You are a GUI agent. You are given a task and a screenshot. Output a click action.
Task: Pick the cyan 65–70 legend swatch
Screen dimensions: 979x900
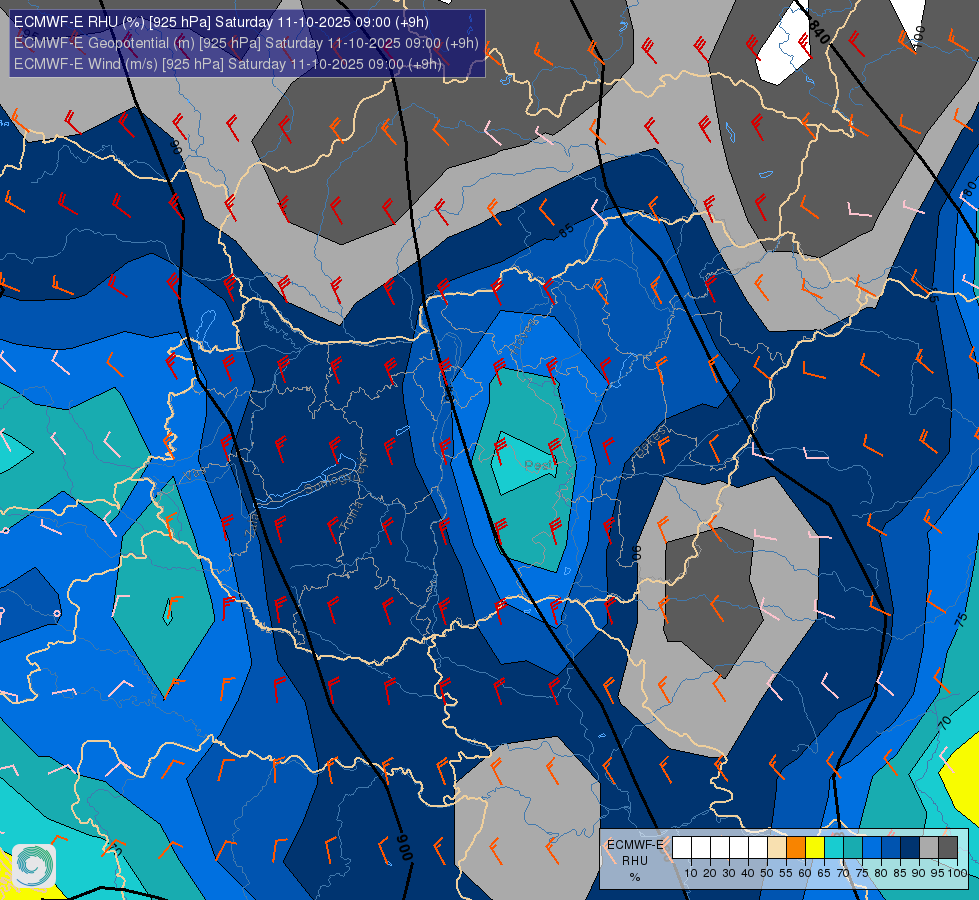[834, 847]
